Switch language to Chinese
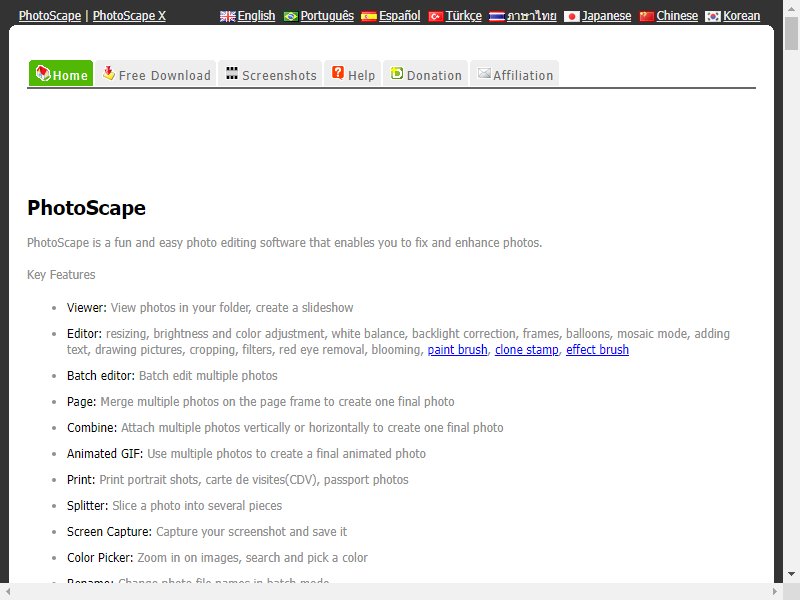800x600 pixels. (677, 16)
